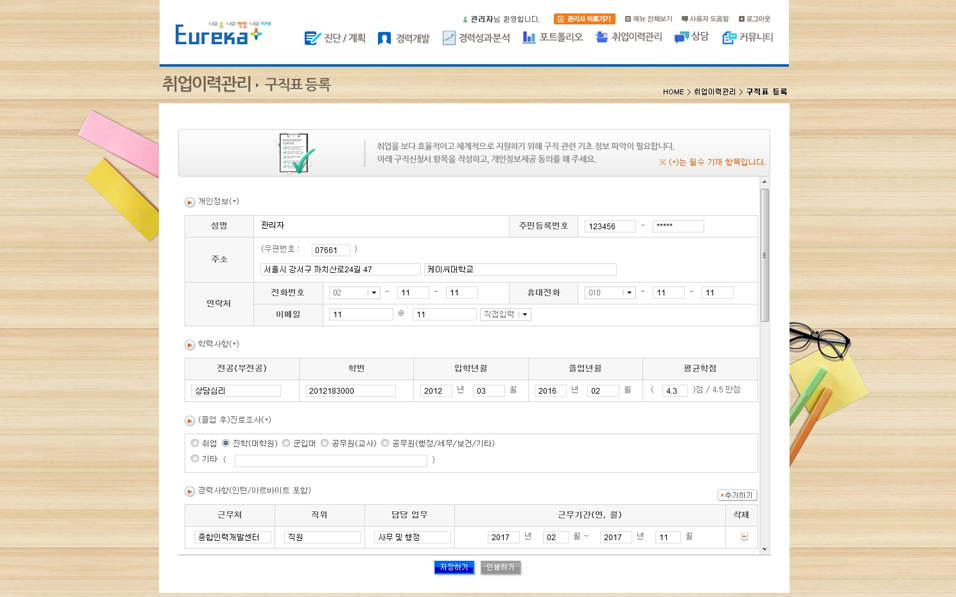Image resolution: width=956 pixels, height=597 pixels.
Task: Click the 학번 input field 2012183000
Action: (x=351, y=391)
